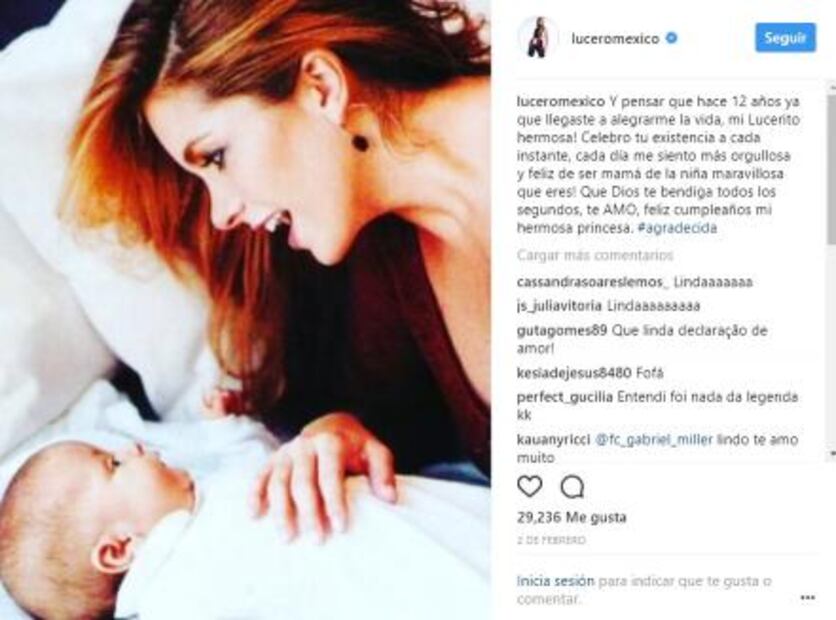Viewport: 836px width, 620px height.
Task: Open cassandrasoareslemos_ commenter profile
Action: click(x=592, y=282)
